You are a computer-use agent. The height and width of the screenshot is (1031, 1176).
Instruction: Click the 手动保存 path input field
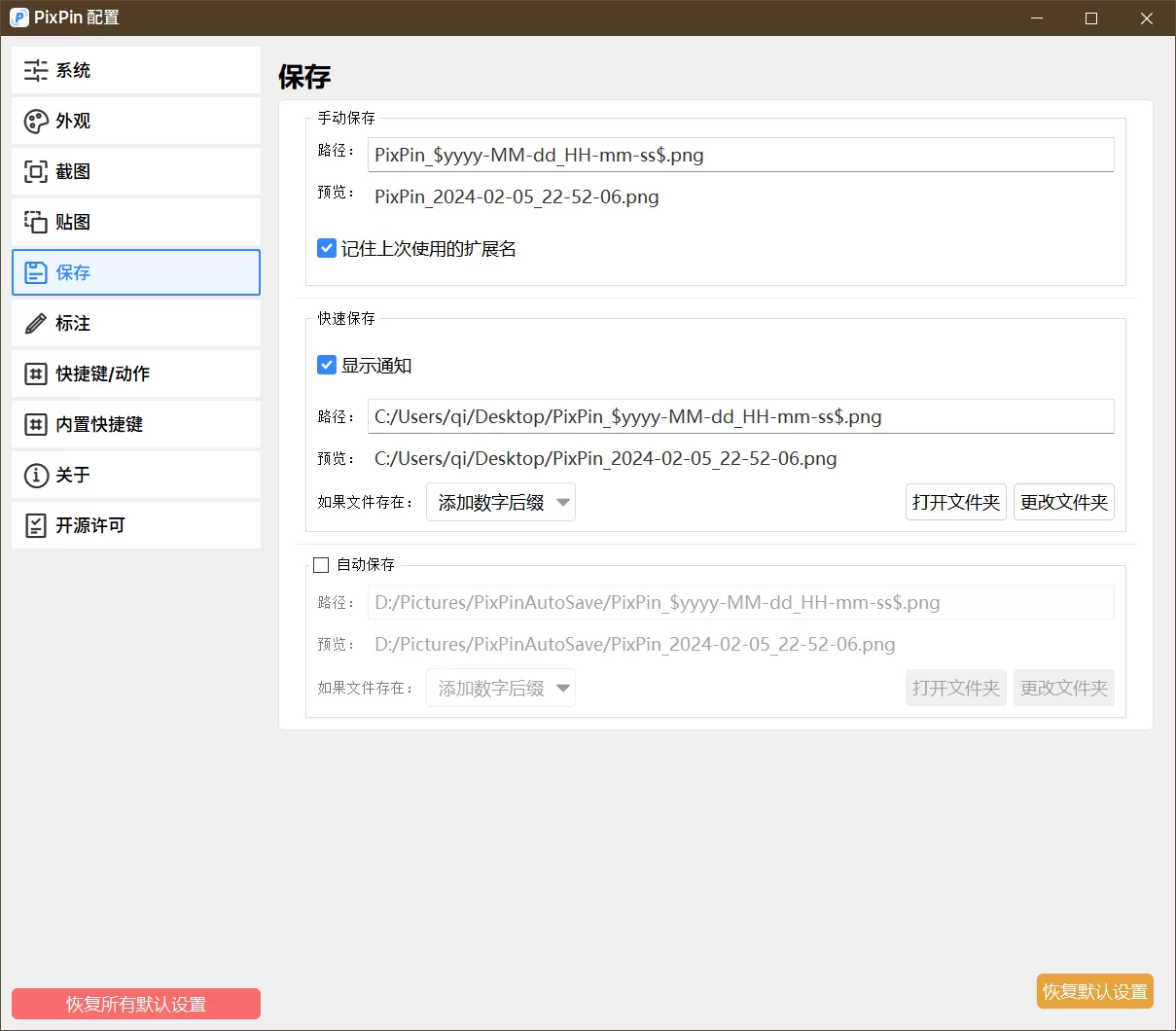click(740, 155)
